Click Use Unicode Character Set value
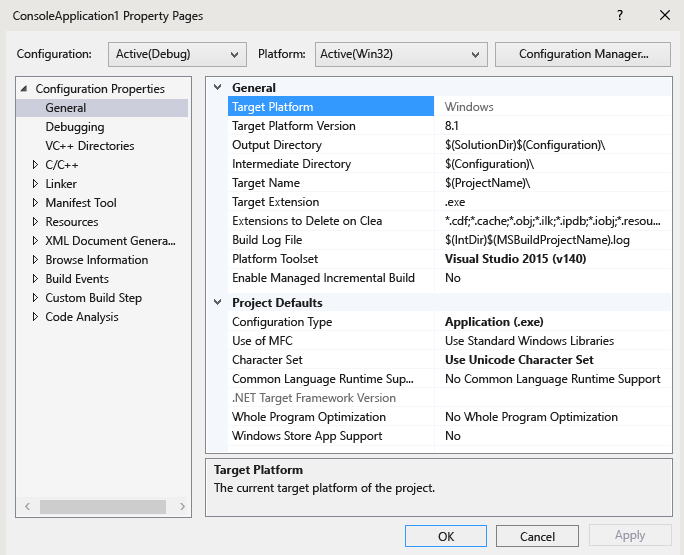This screenshot has height=555, width=684. click(519, 360)
